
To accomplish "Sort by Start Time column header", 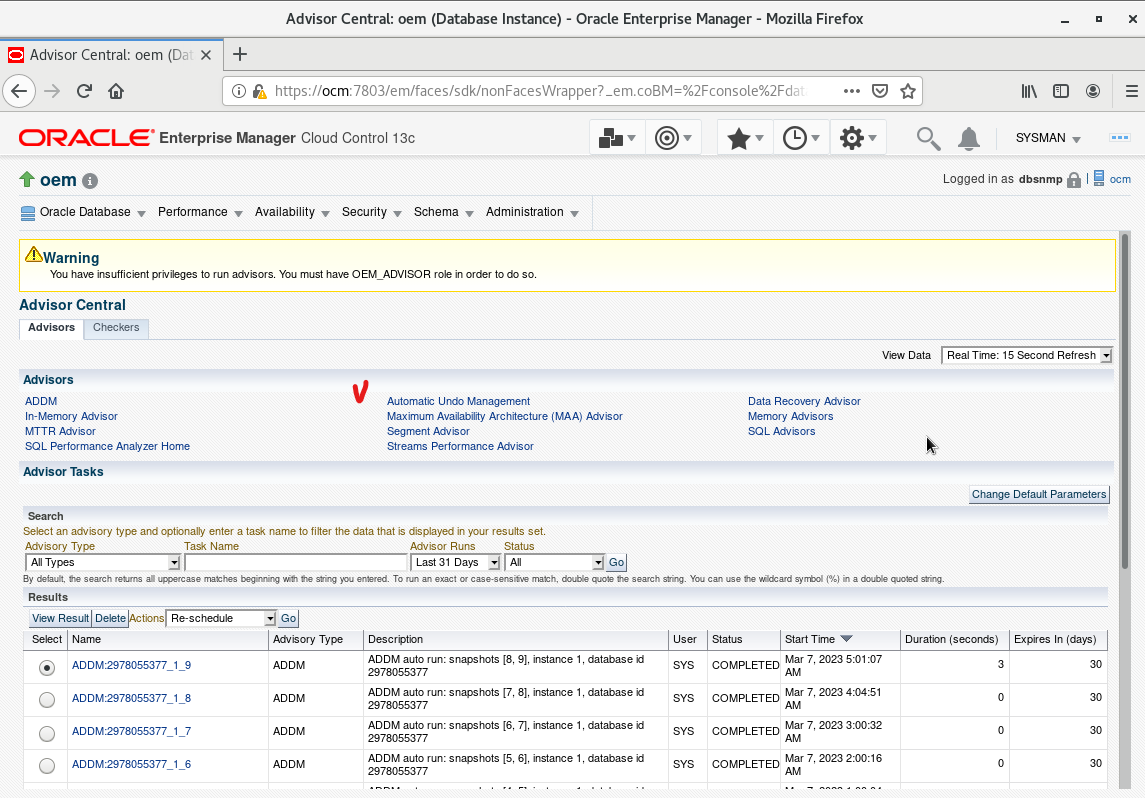I will click(x=818, y=640).
